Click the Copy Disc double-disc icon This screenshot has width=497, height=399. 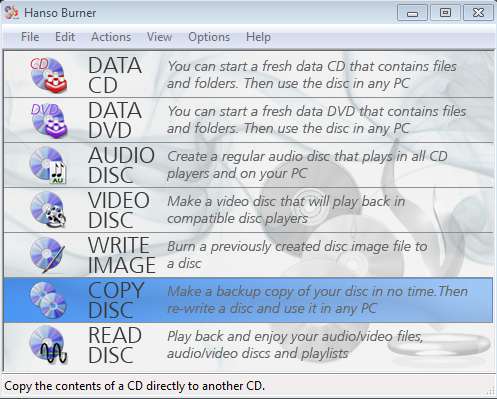tap(48, 300)
